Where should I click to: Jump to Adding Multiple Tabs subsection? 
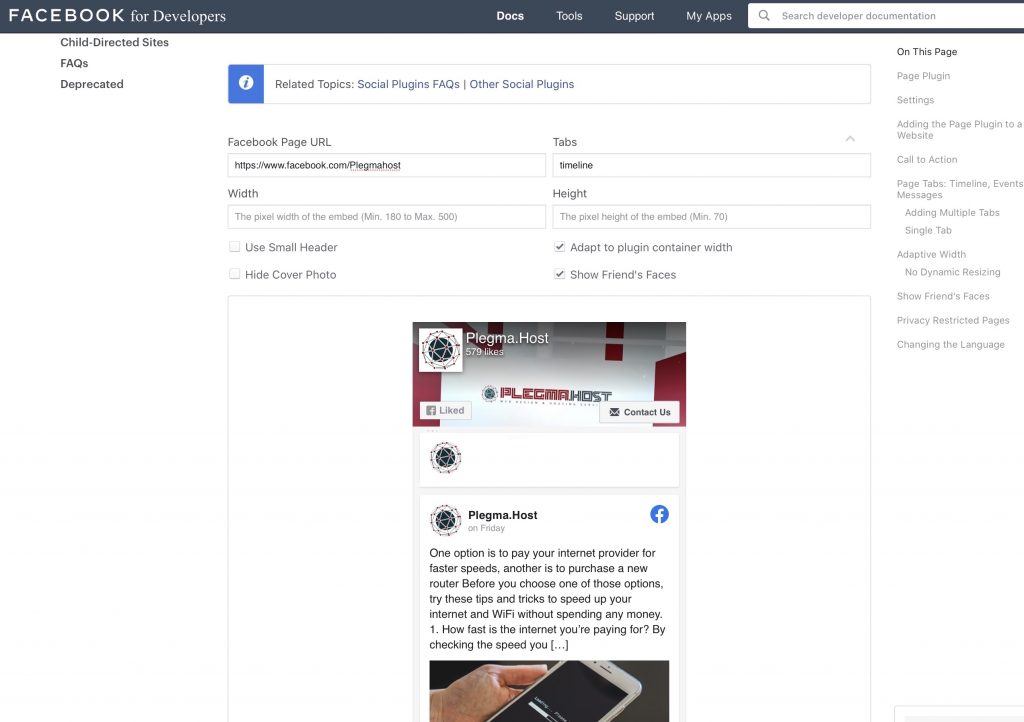point(952,213)
